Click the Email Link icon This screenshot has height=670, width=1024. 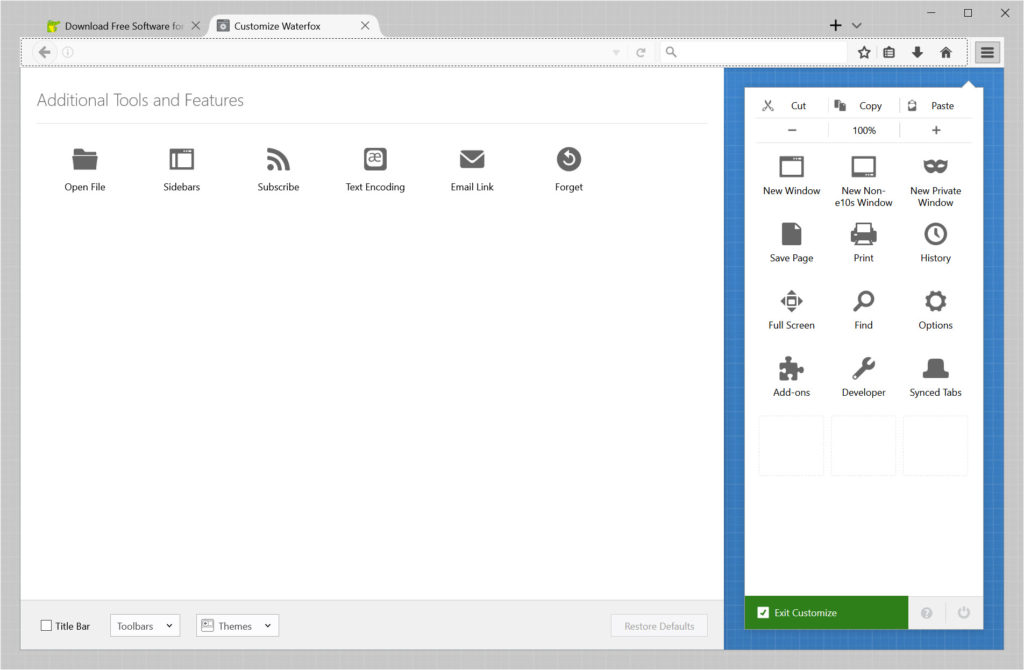471,160
